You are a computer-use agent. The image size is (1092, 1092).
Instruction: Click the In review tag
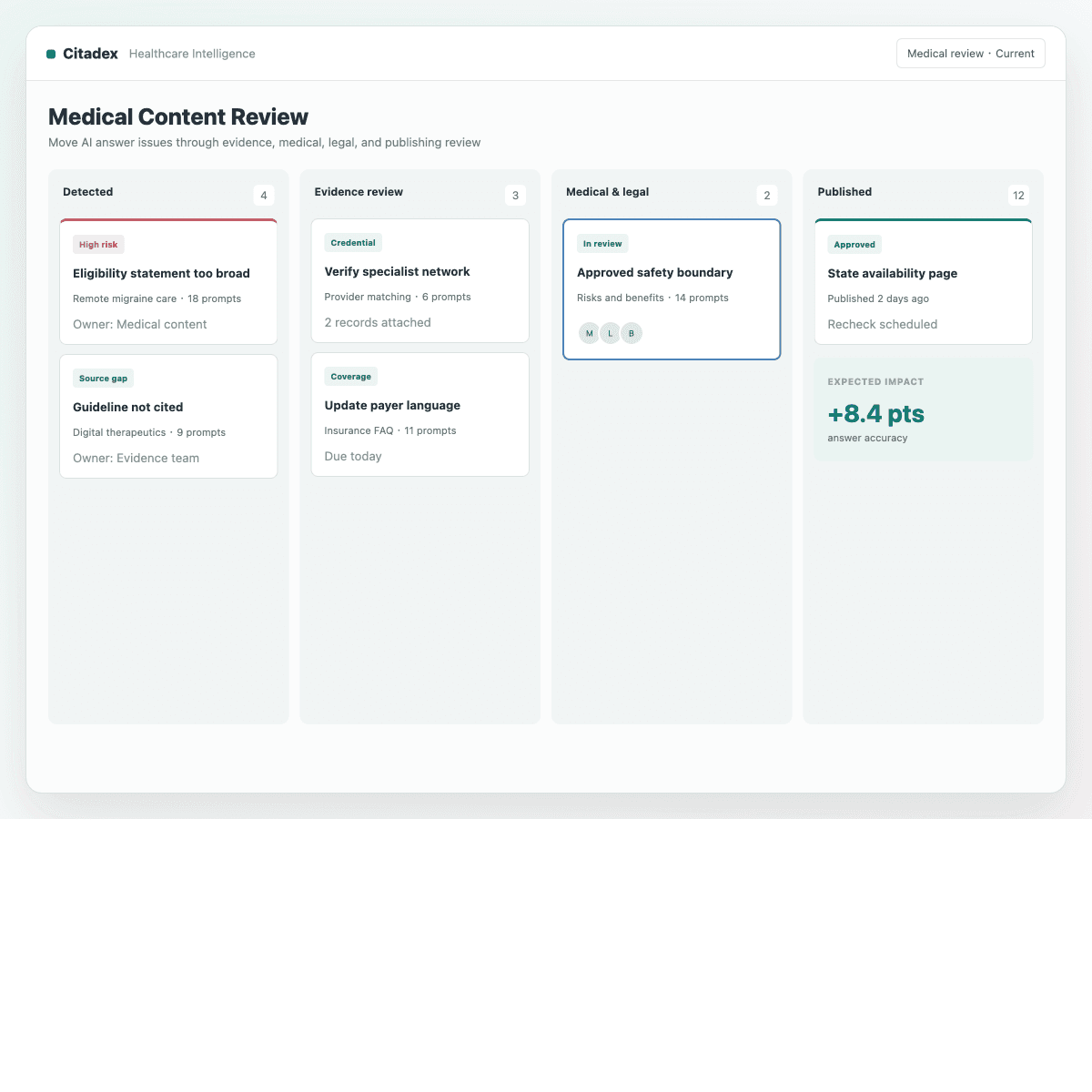tap(602, 244)
